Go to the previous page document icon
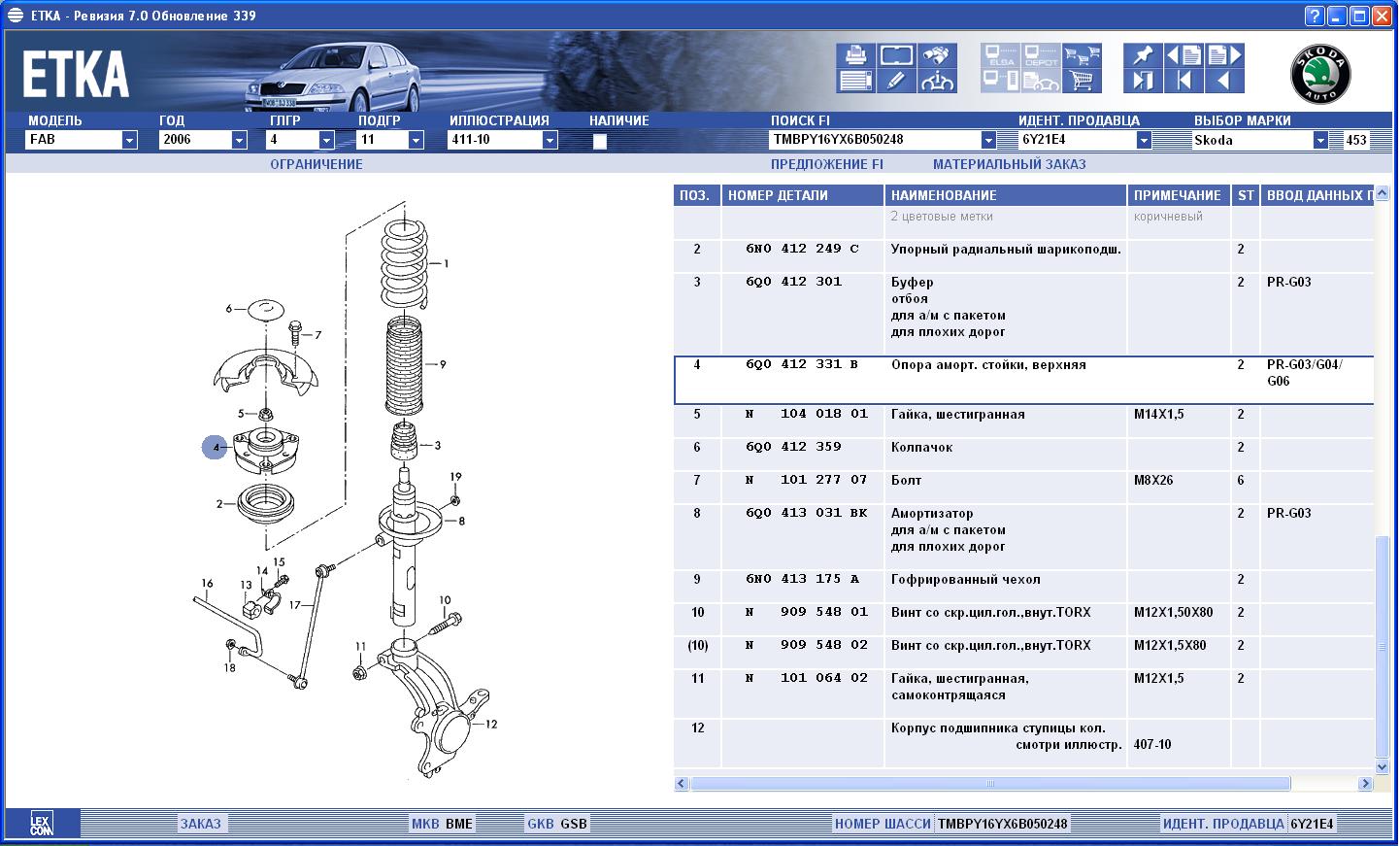This screenshot has height=846, width=1400. coord(1183,55)
